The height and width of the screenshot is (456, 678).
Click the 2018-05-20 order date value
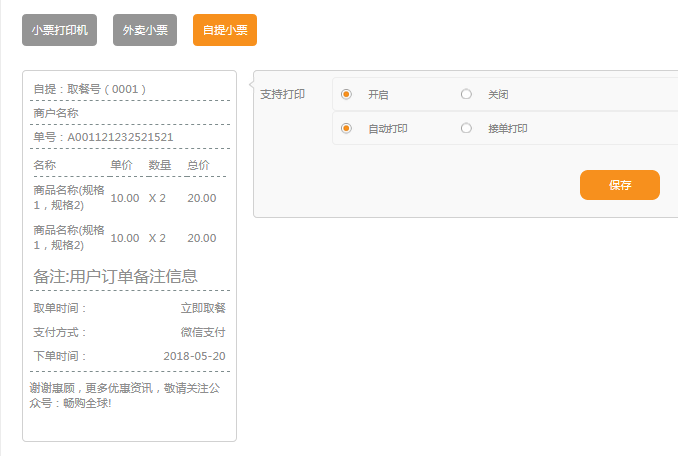194,356
